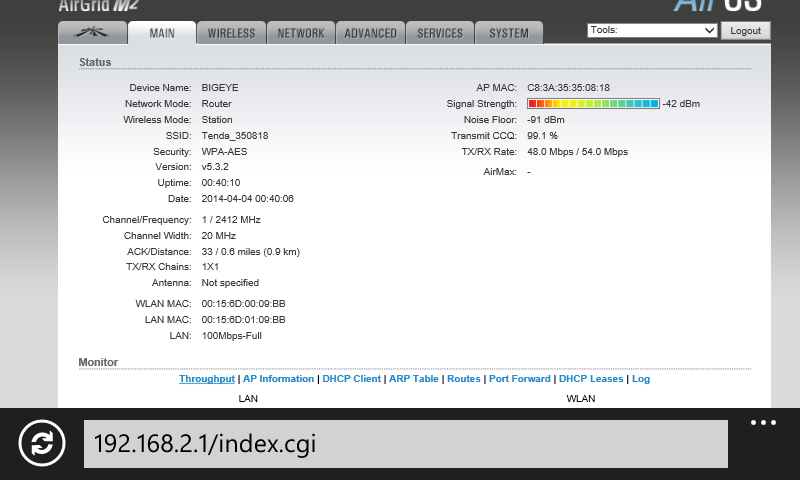Select the -42 dBm signal reading

[681, 104]
